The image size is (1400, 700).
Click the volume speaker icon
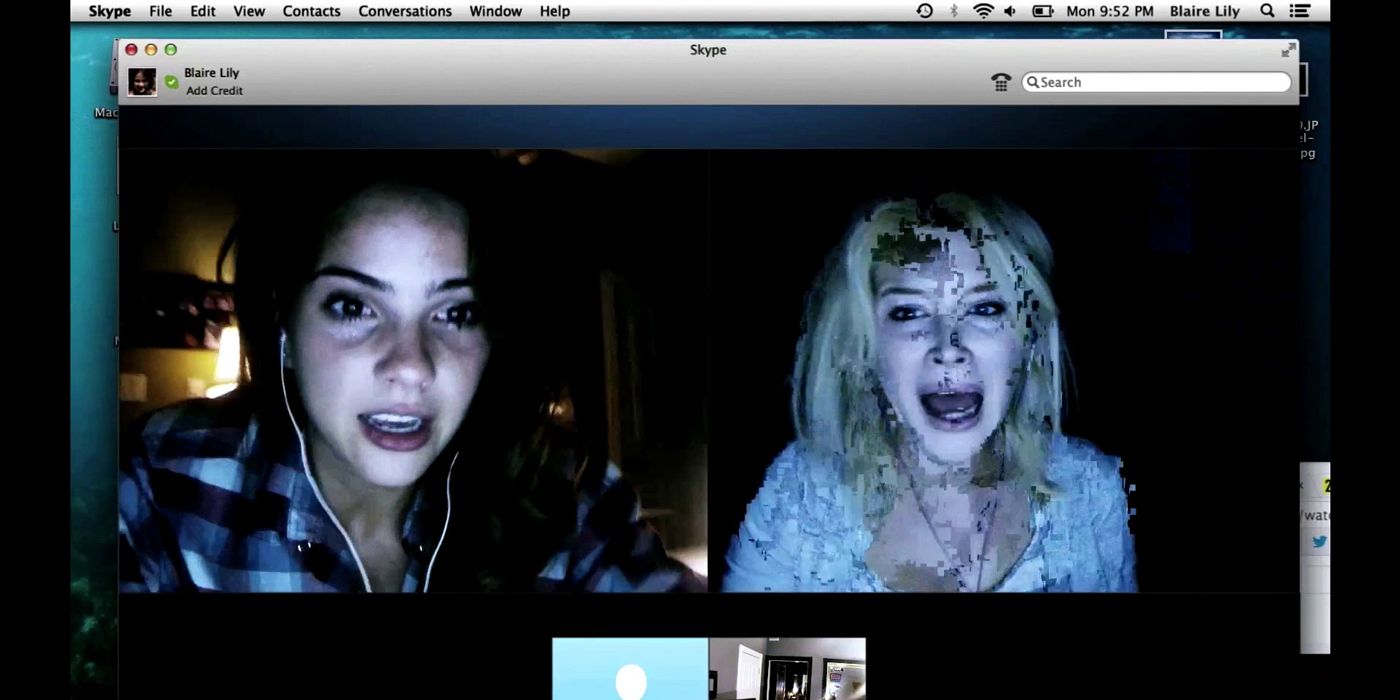tap(1010, 11)
